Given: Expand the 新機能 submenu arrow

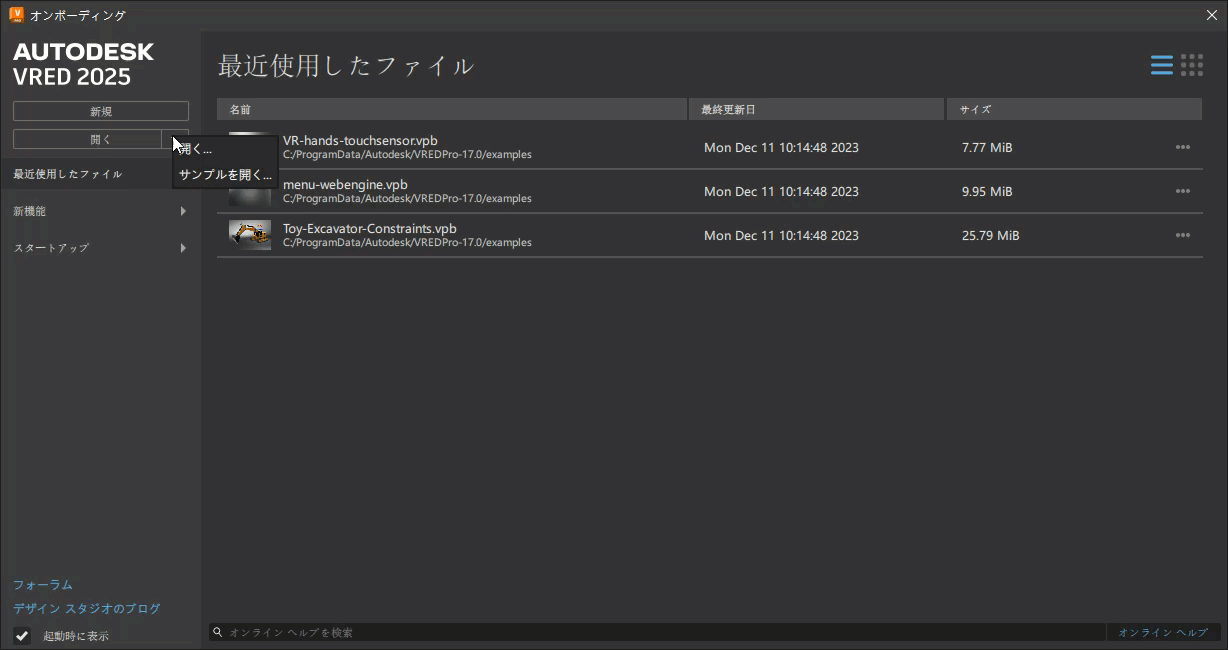Looking at the screenshot, I should click(183, 211).
